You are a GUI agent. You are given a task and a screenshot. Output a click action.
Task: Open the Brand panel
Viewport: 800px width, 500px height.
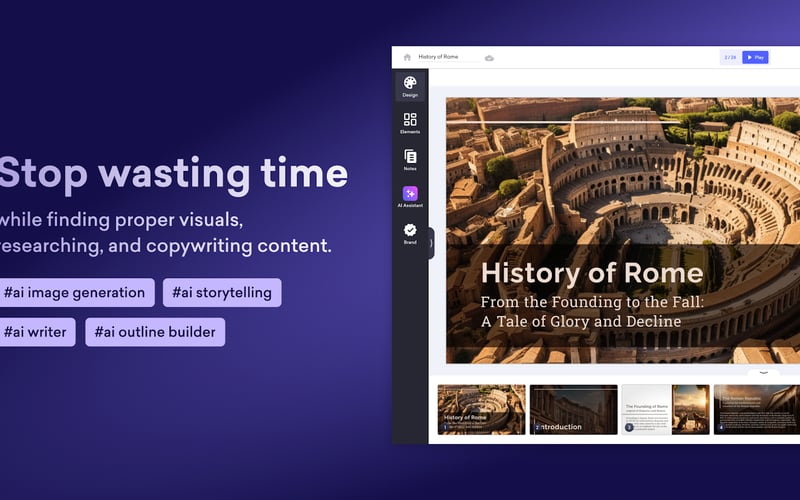click(x=410, y=234)
